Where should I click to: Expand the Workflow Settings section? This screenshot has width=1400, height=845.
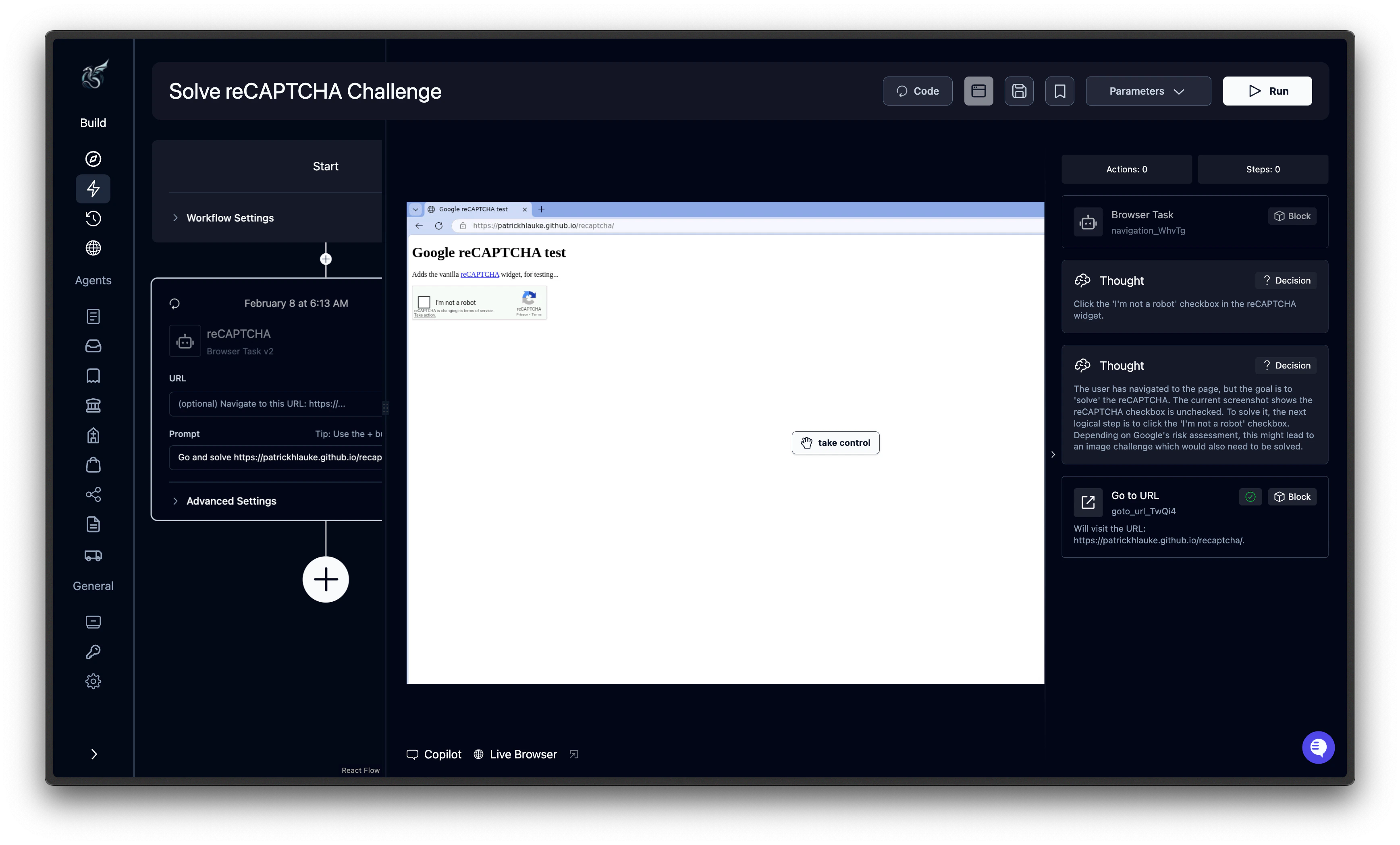[230, 218]
